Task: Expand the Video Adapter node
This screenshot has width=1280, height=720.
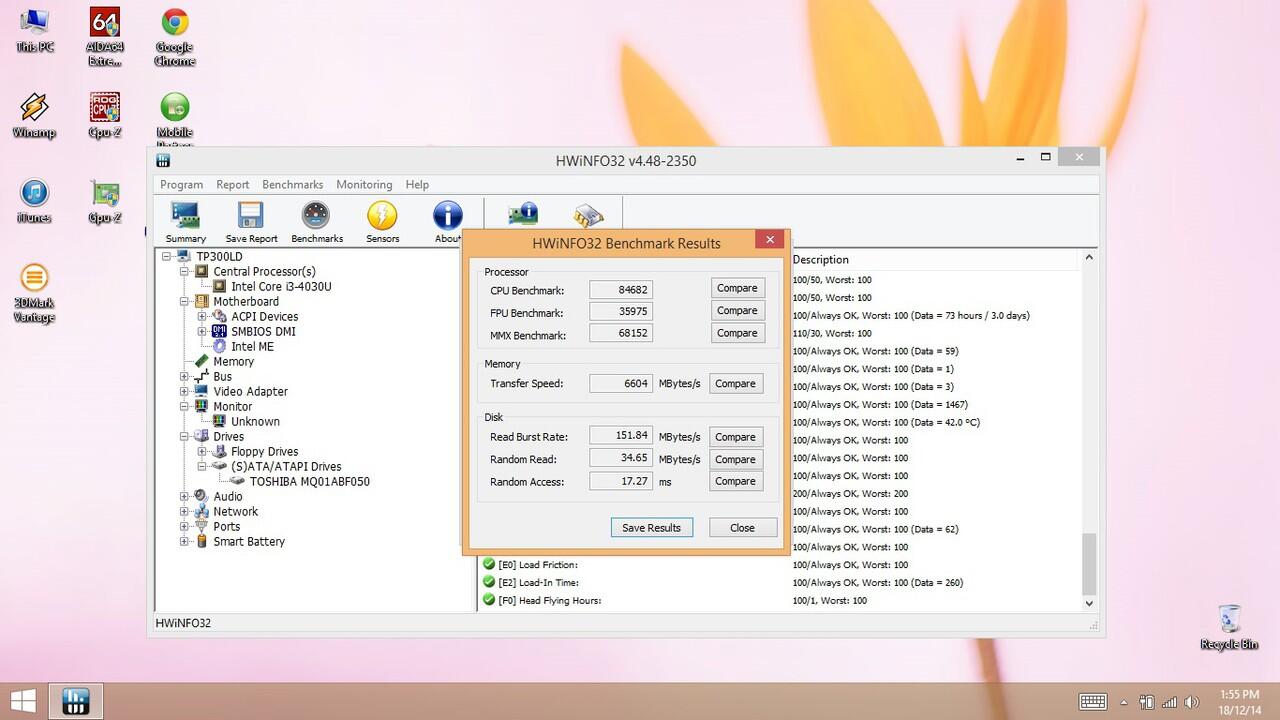Action: [x=184, y=392]
